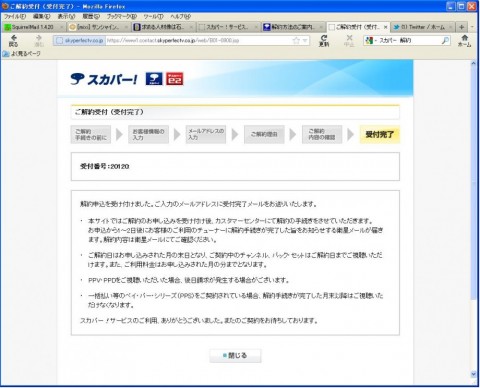Open the ブックマーク menu

(122, 16)
